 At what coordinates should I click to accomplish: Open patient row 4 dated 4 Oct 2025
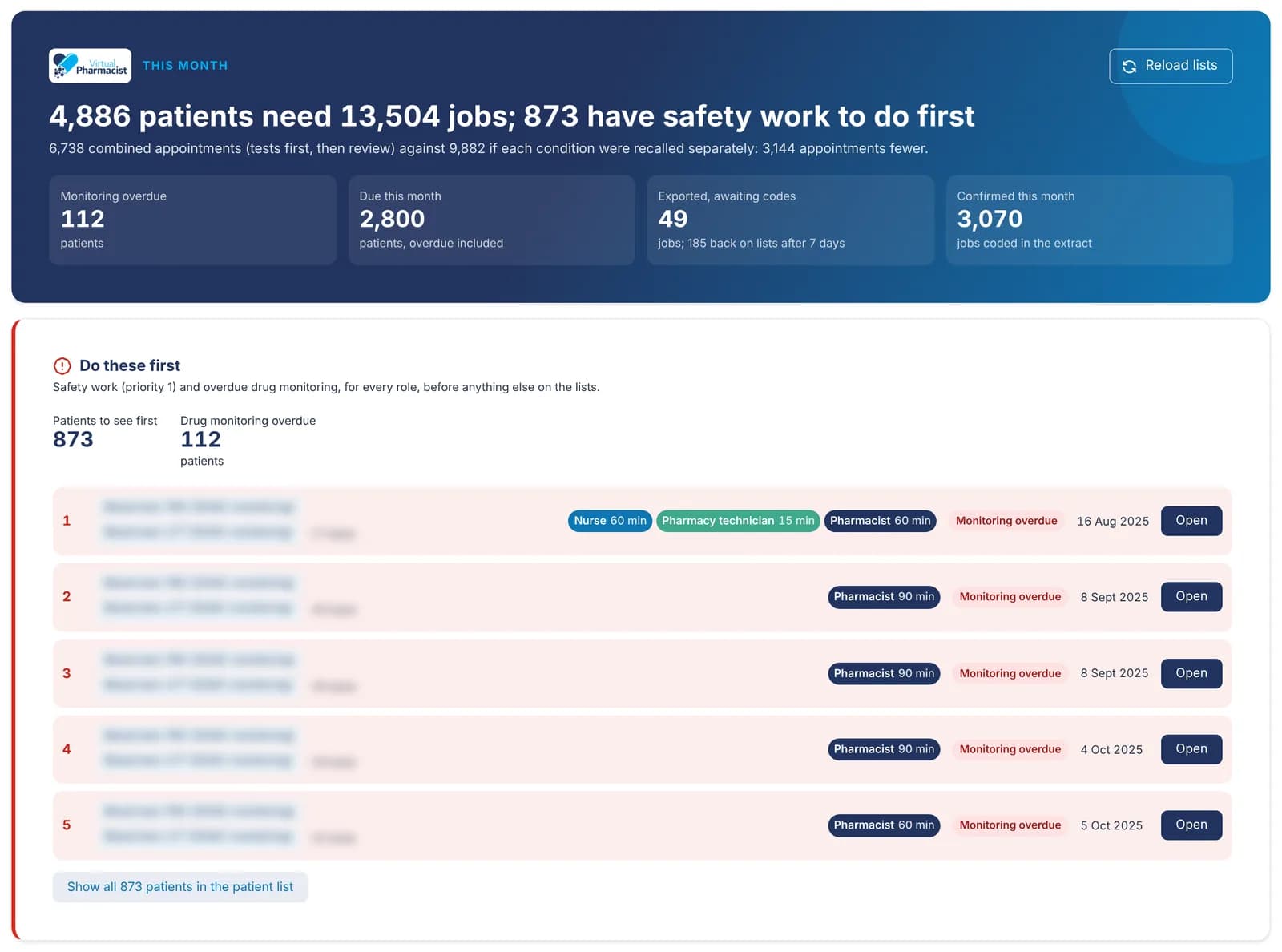(1191, 749)
